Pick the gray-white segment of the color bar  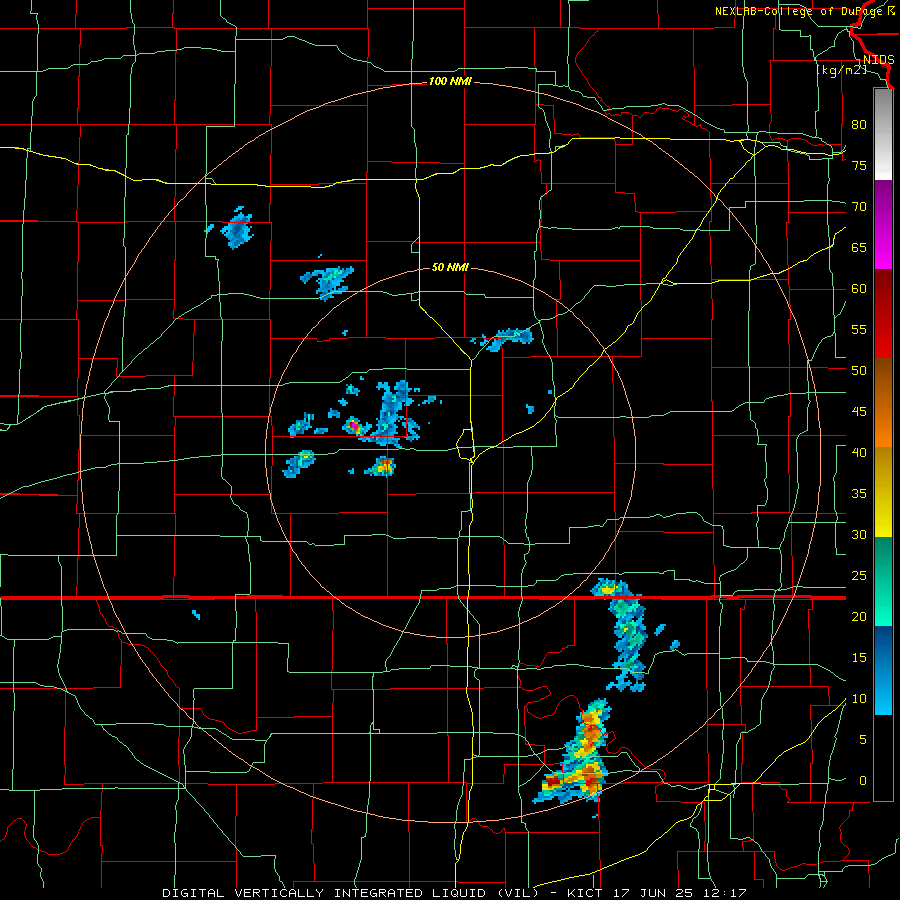883,134
